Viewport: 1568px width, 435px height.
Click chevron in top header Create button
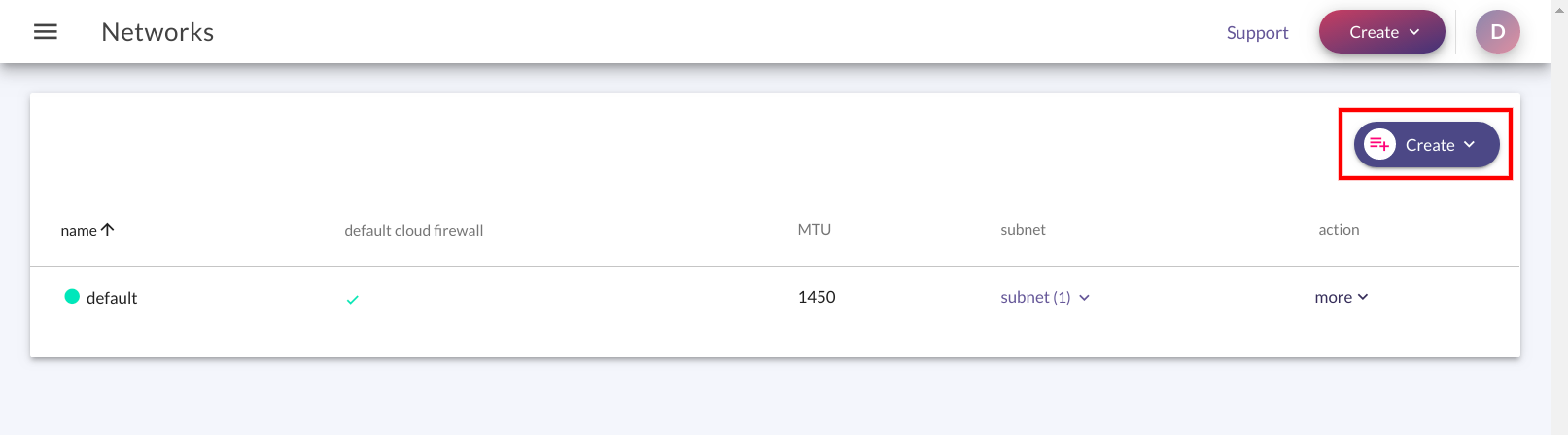[1414, 32]
